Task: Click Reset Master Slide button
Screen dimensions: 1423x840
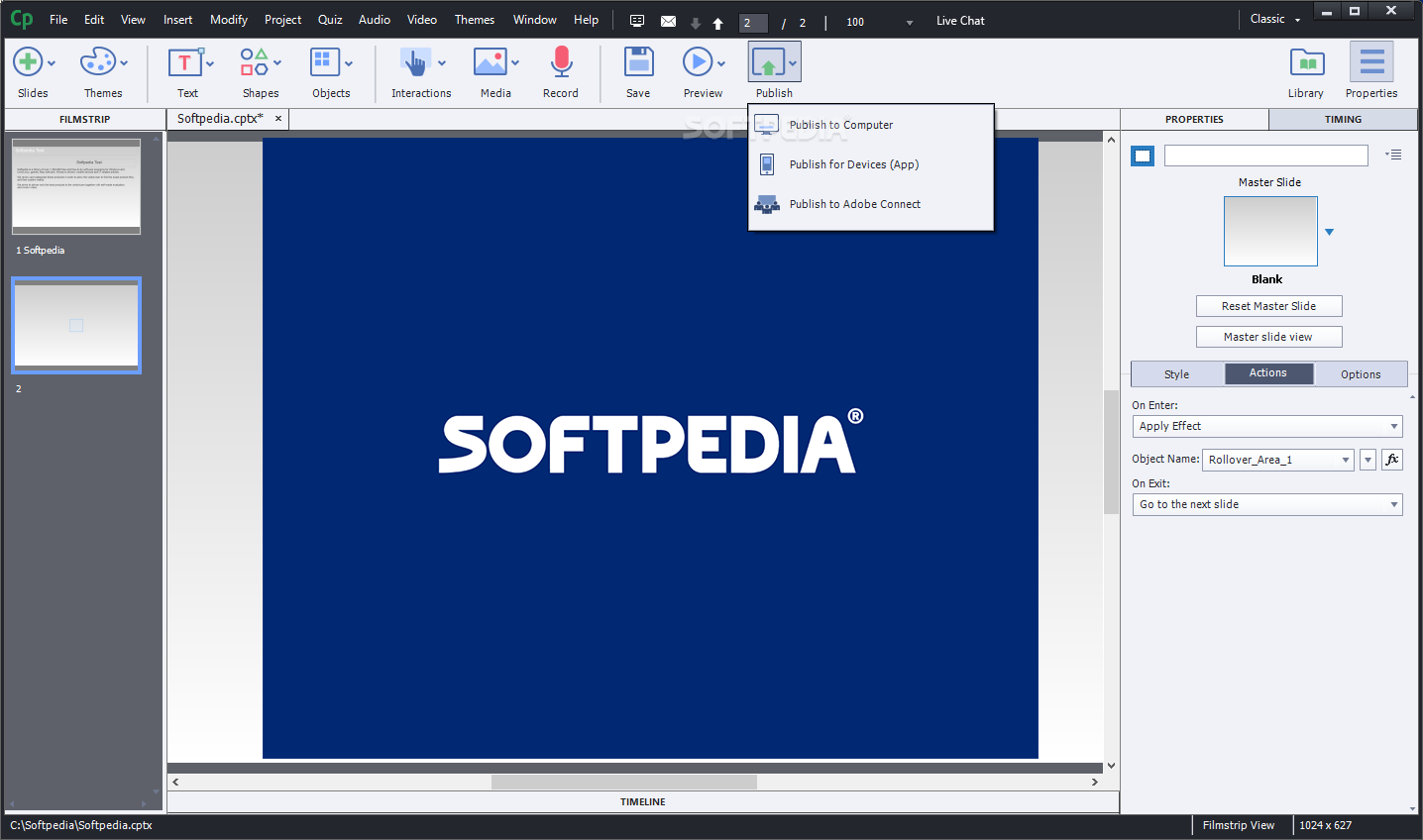Action: pos(1268,306)
